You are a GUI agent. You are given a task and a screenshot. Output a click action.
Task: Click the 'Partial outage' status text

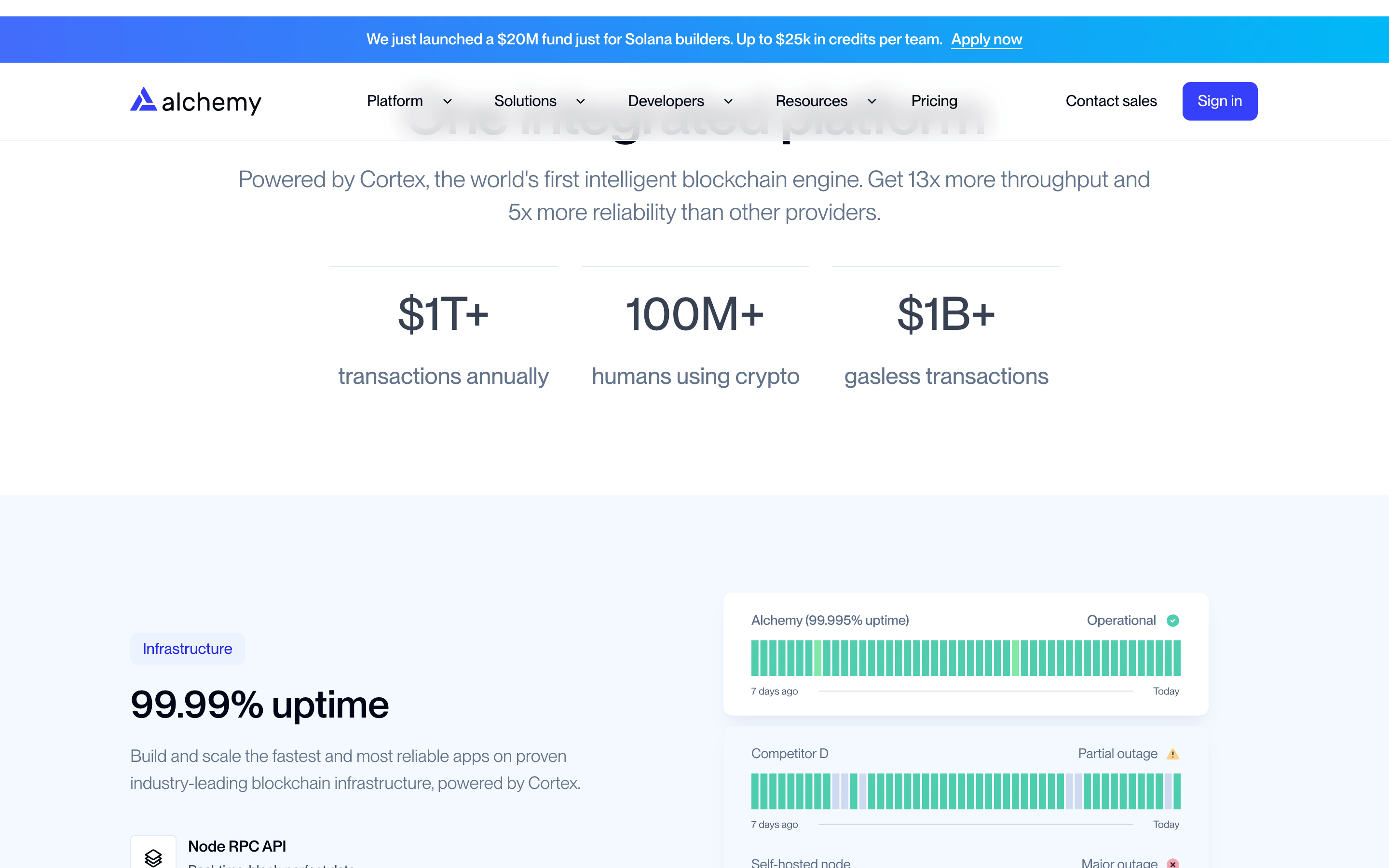coord(1117,754)
